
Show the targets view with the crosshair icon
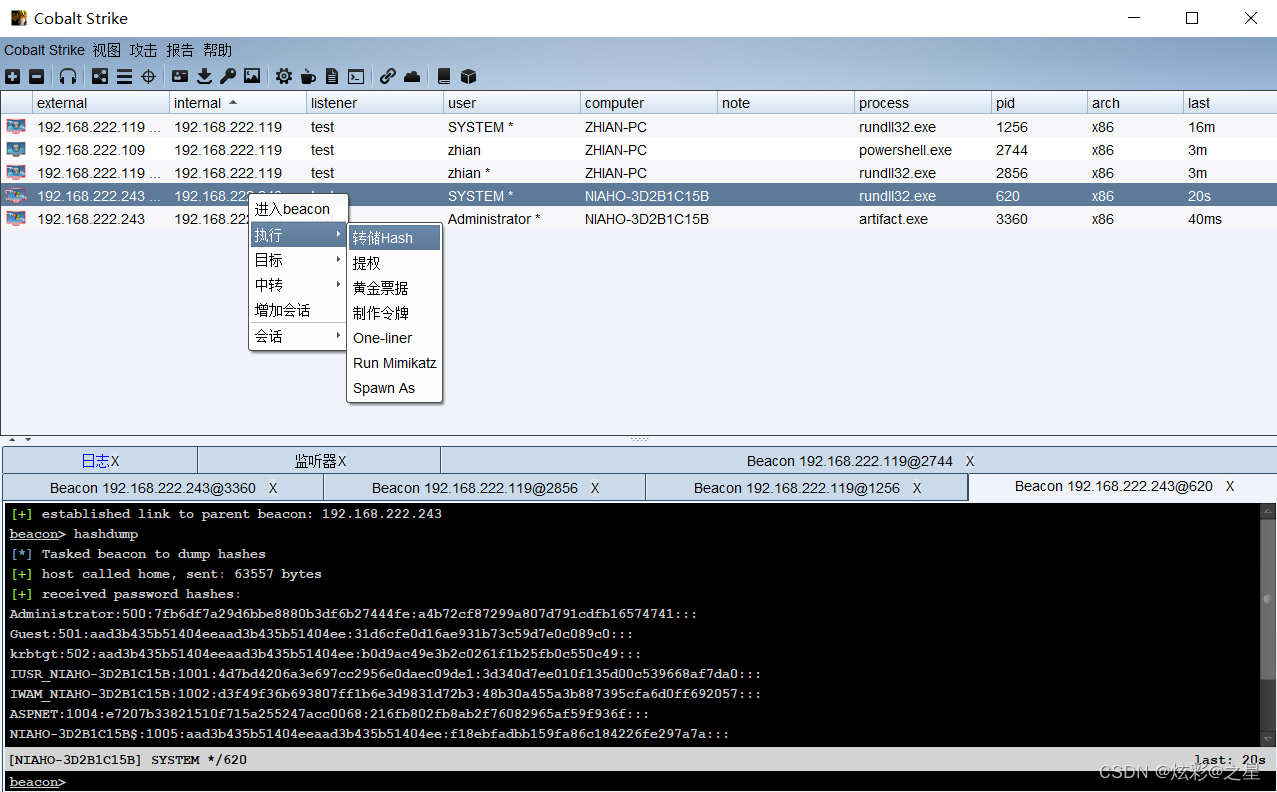(x=149, y=76)
